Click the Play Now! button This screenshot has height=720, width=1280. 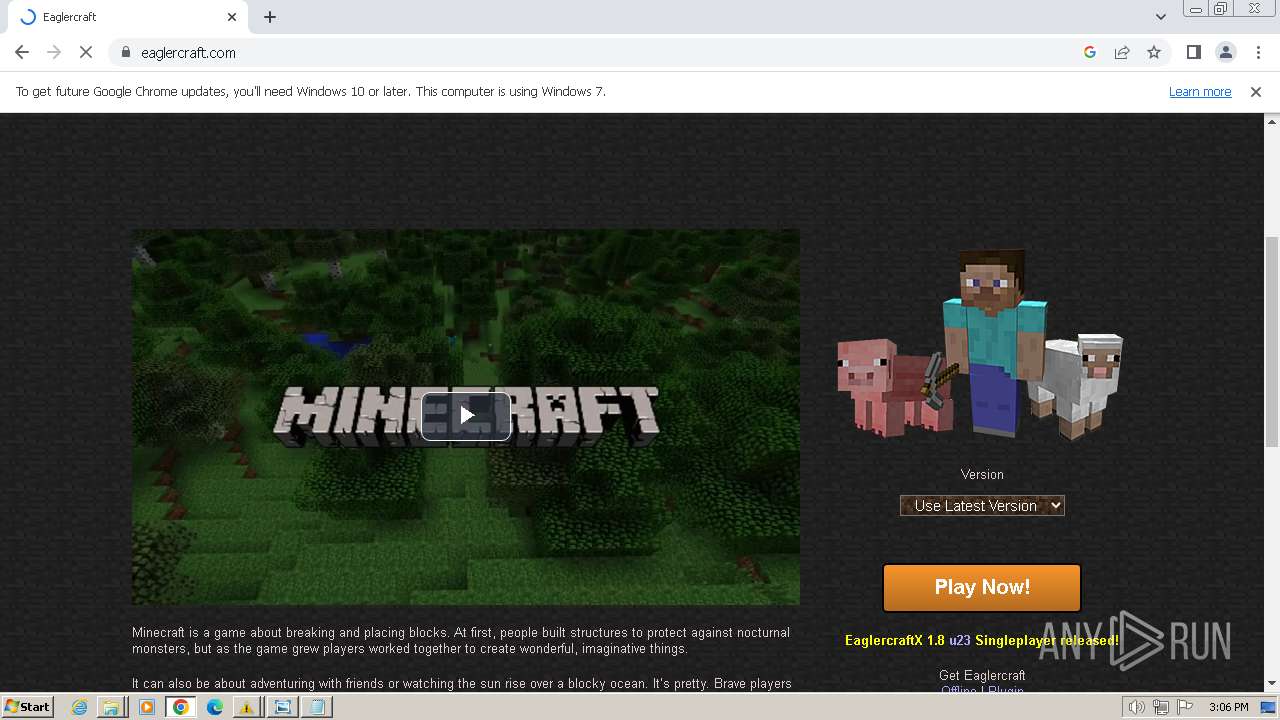(982, 587)
